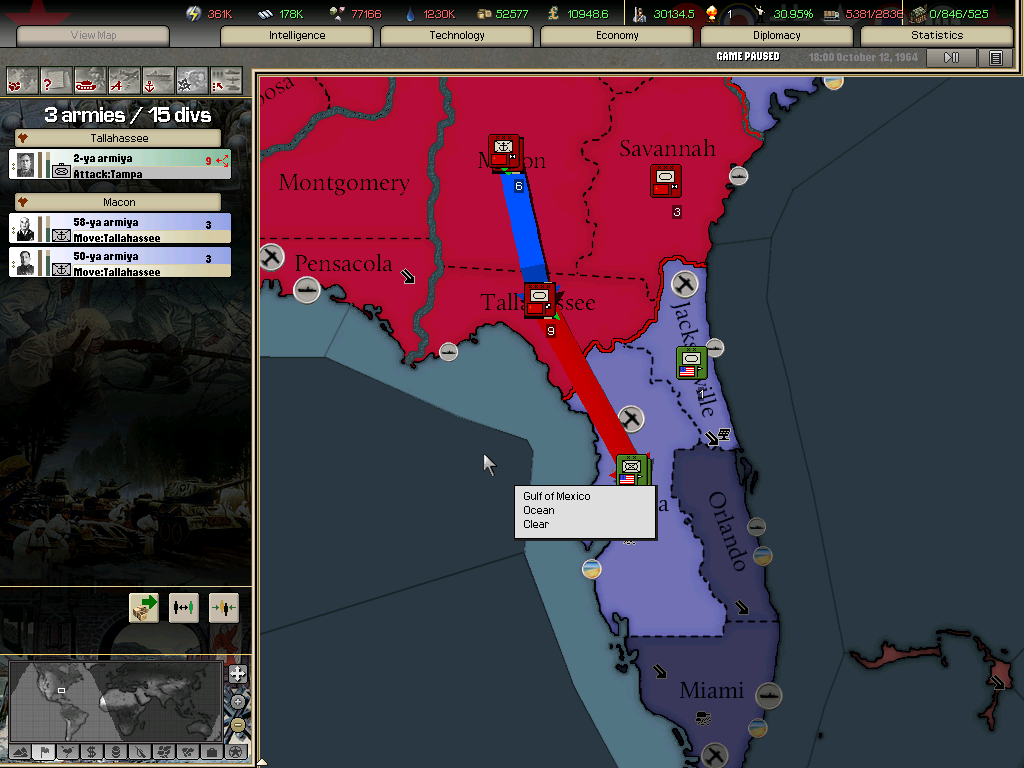Screen dimensions: 1024x768
Task: Open the Diplomacy tab
Action: click(776, 36)
